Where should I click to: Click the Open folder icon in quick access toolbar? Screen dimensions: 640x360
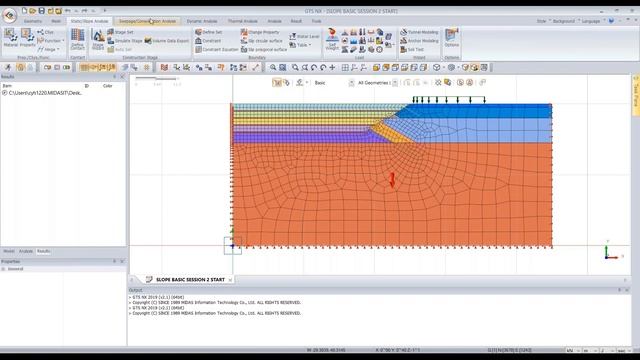pyautogui.click(x=33, y=11)
